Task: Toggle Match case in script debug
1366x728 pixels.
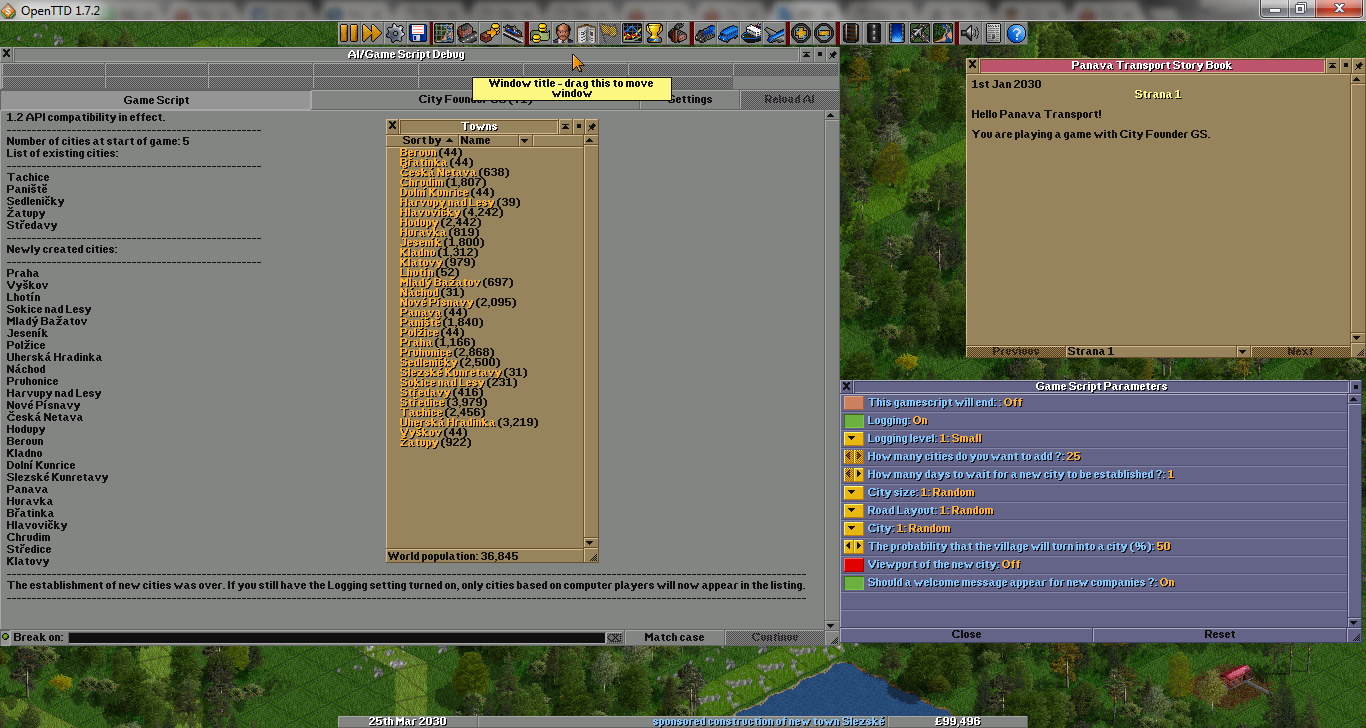Action: (674, 637)
